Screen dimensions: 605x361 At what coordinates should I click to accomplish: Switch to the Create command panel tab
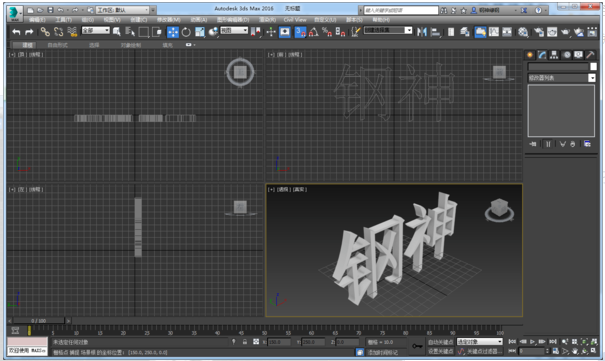point(530,55)
